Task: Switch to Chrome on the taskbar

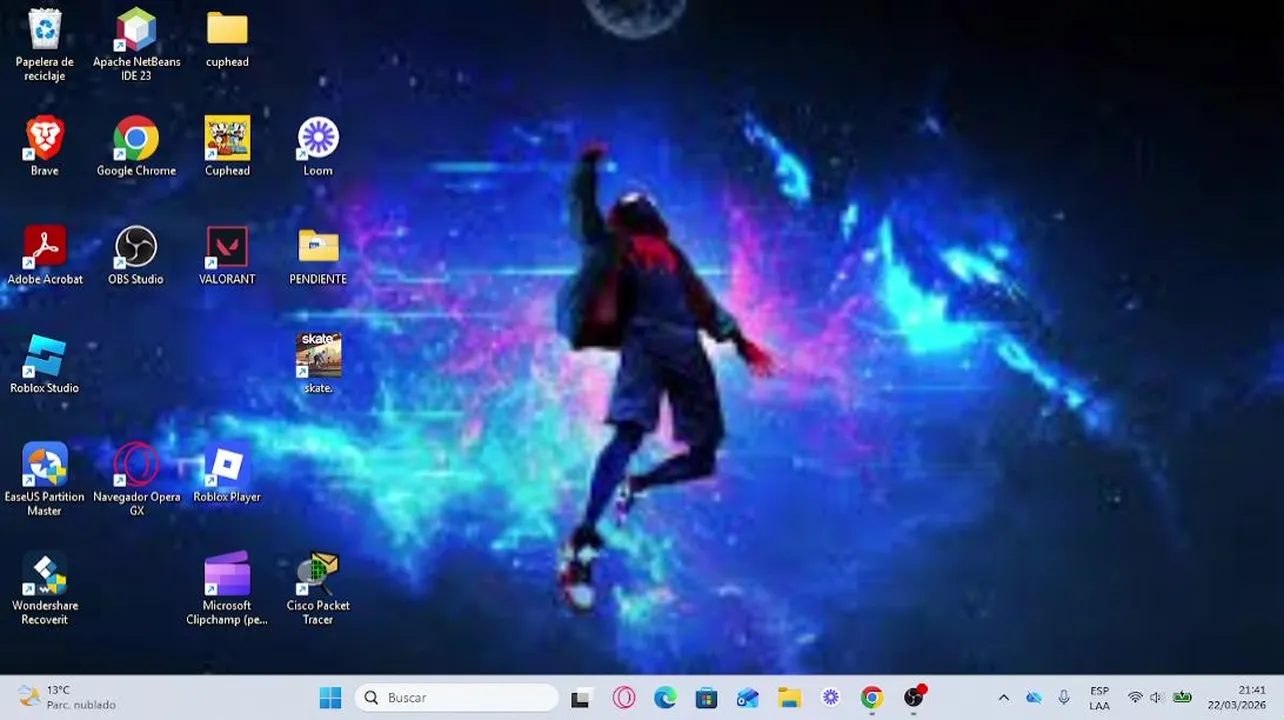Action: point(872,698)
